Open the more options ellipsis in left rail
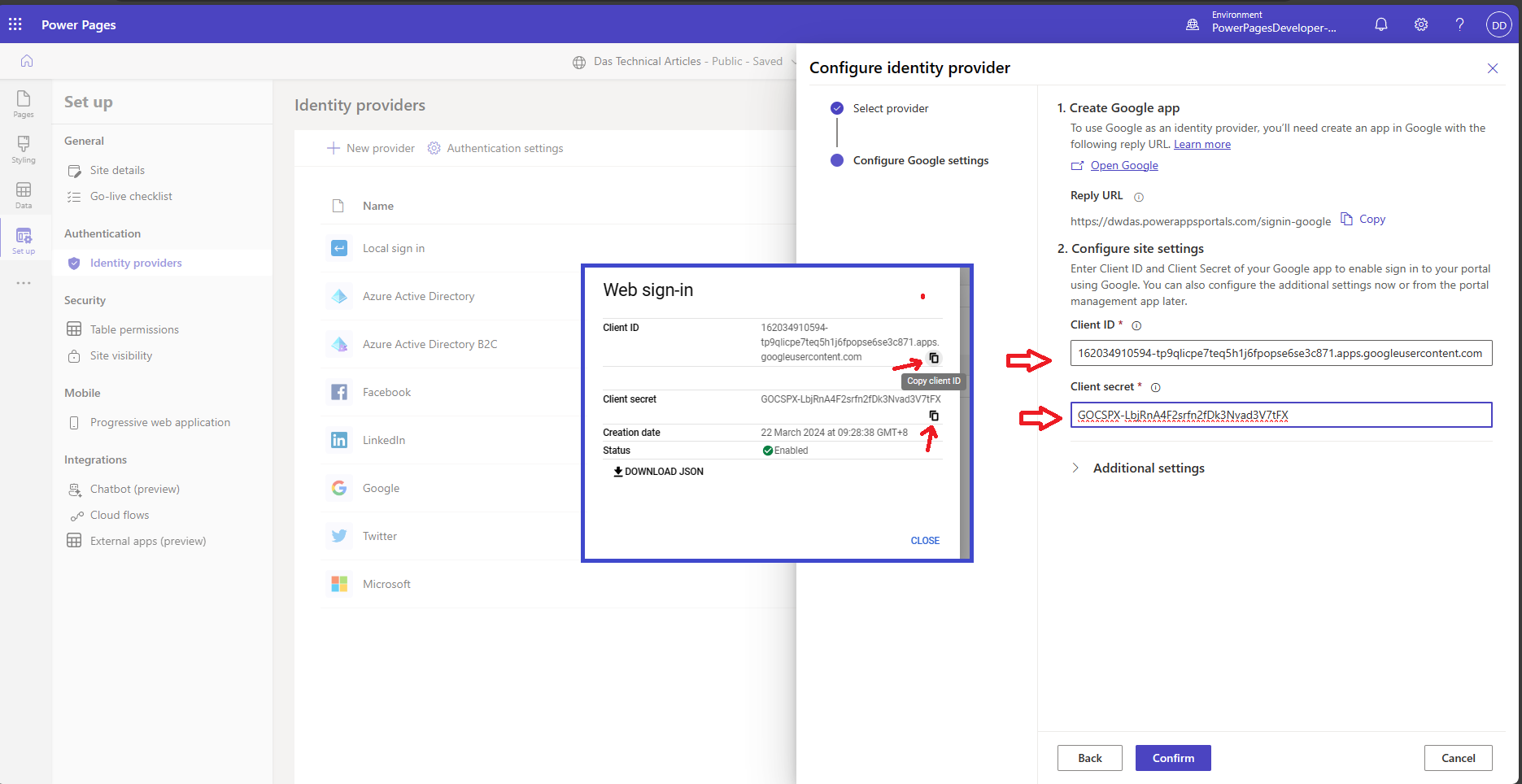The image size is (1522, 784). 24,283
